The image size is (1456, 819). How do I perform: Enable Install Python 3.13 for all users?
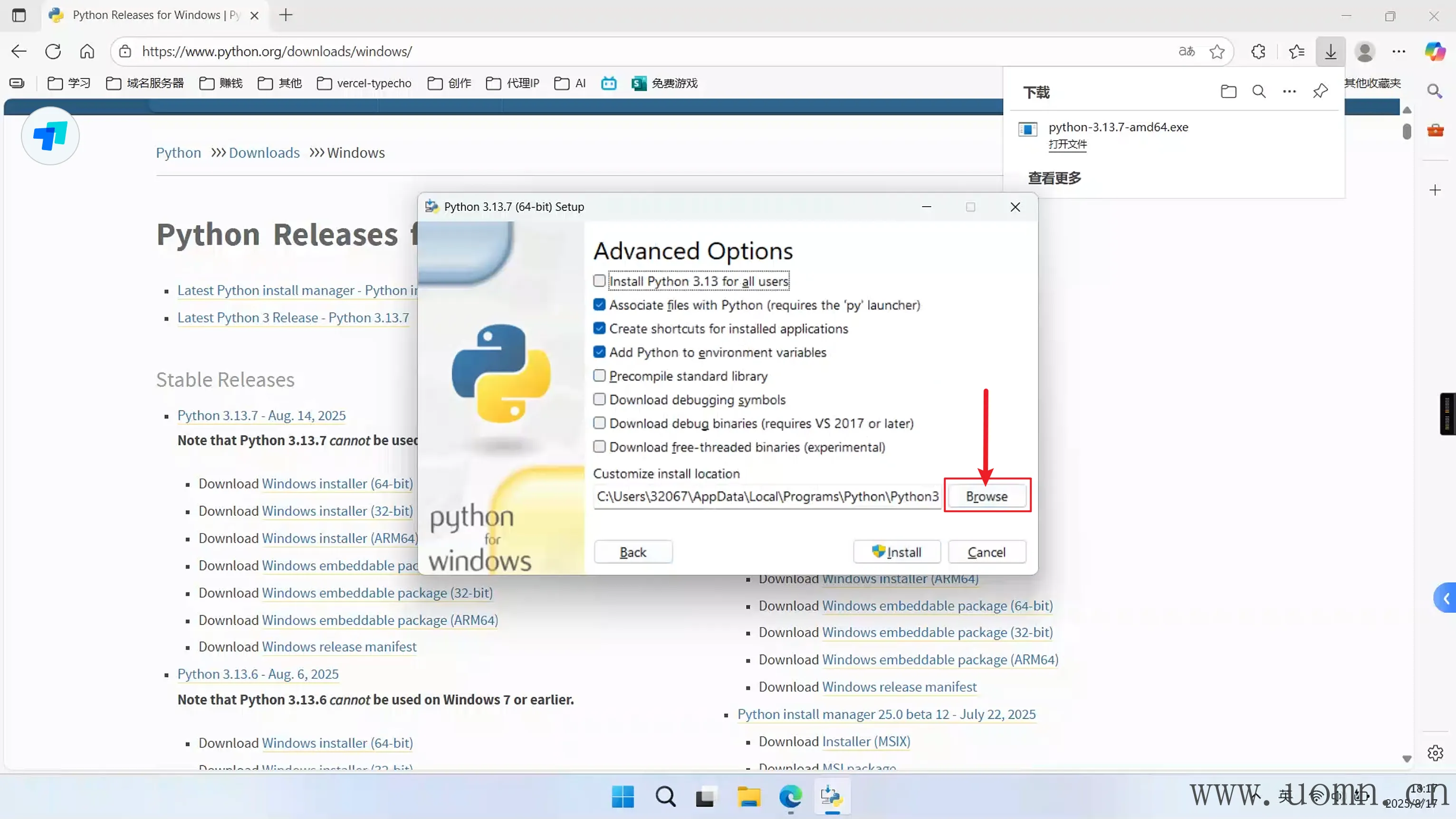point(600,281)
